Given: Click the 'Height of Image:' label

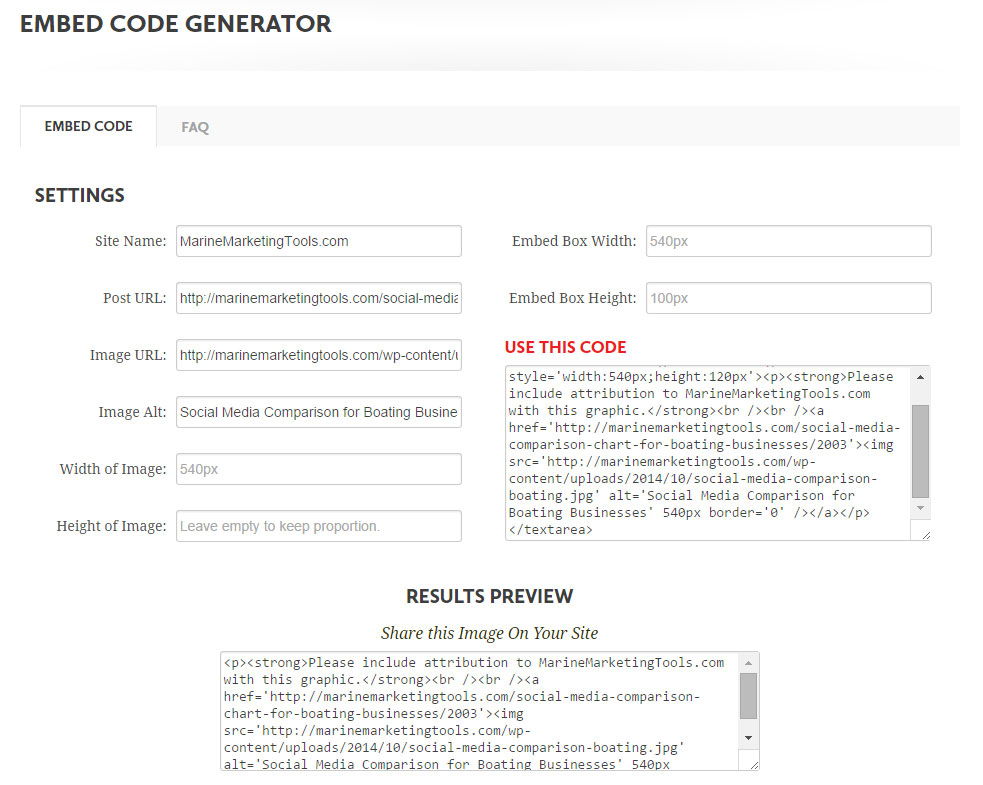Looking at the screenshot, I should (x=112, y=526).
